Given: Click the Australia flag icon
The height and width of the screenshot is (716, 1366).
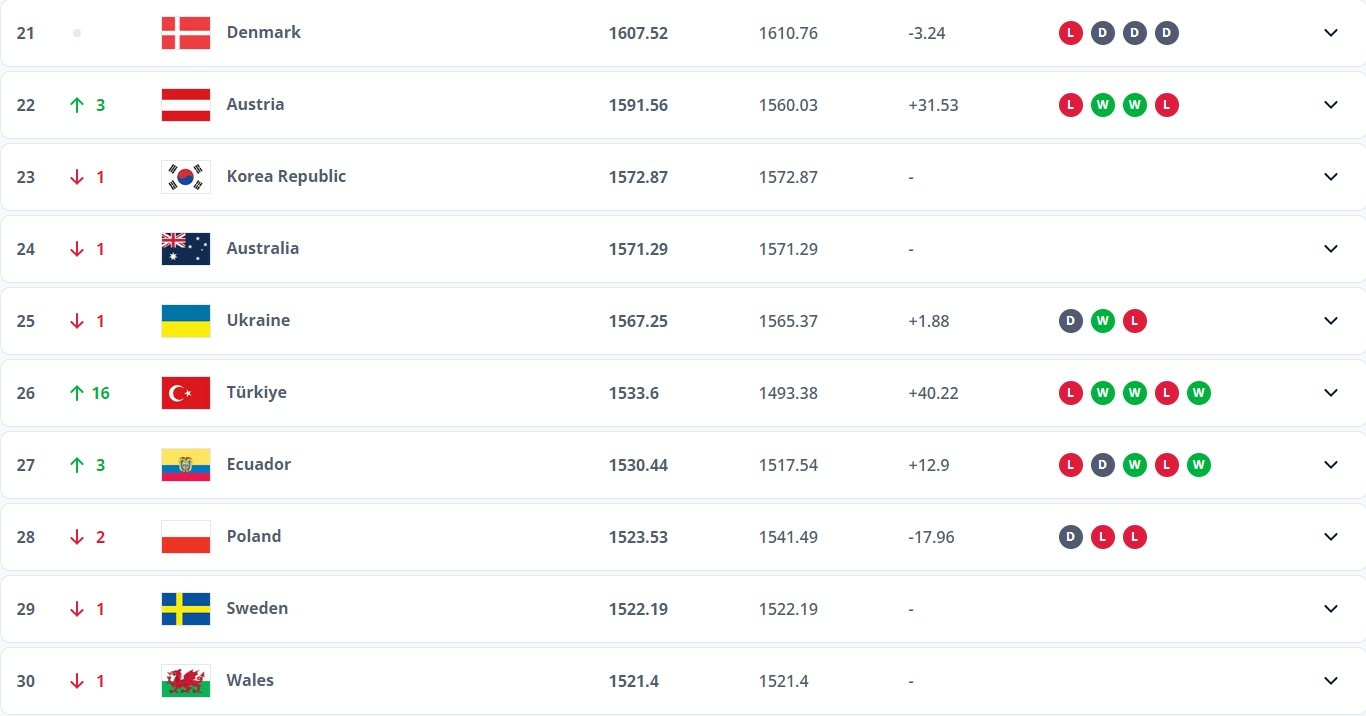Looking at the screenshot, I should click(186, 249).
